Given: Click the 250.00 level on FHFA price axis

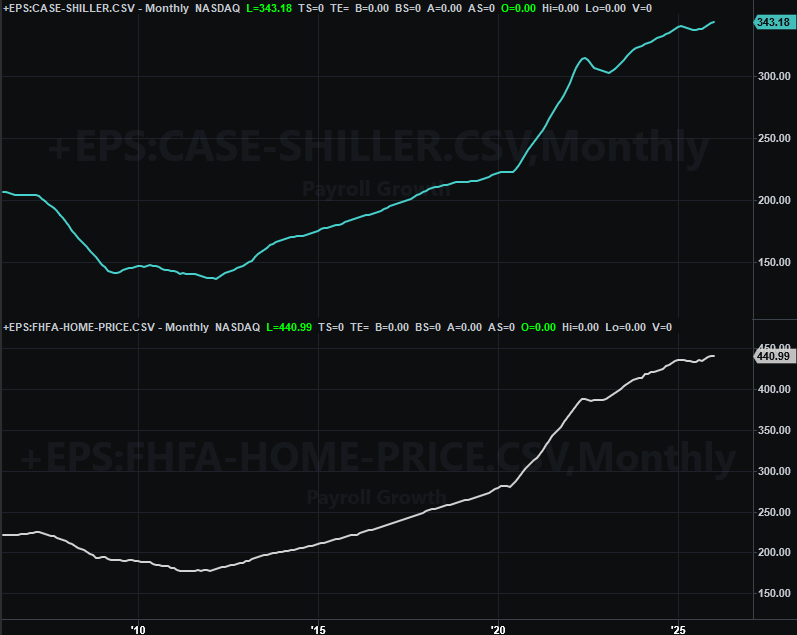Looking at the screenshot, I should pos(772,512).
